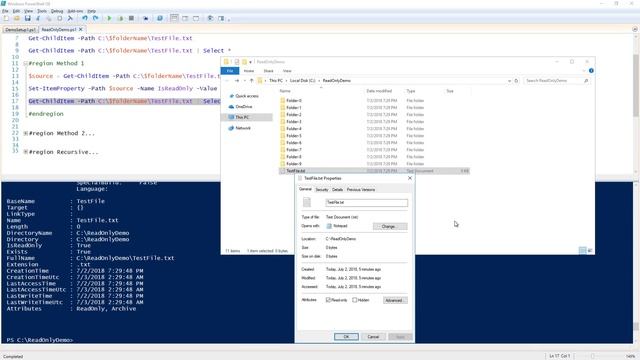Open the Security tab in Properties dialog
The height and width of the screenshot is (360, 640).
(x=322, y=190)
